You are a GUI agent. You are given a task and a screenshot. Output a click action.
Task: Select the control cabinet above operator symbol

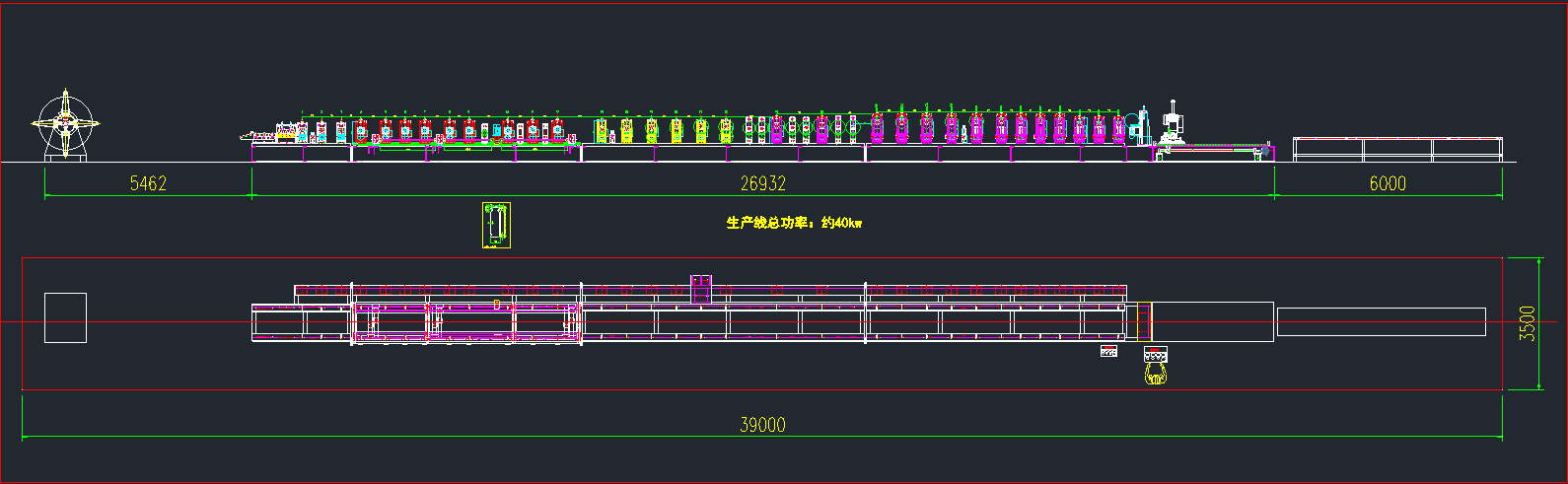1156,354
